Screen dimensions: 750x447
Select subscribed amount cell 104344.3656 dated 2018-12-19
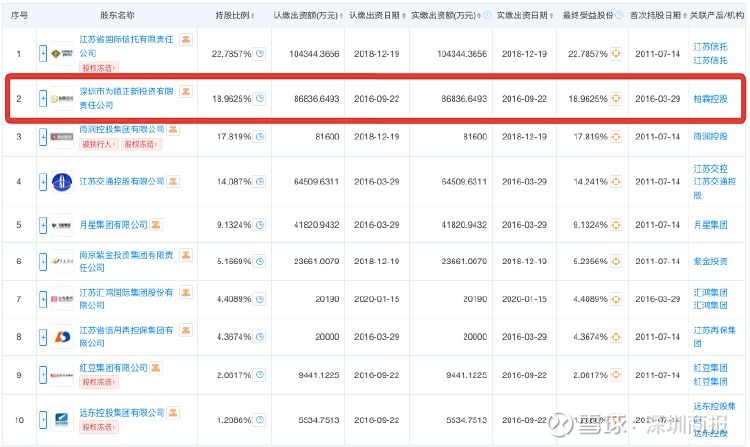(314, 54)
